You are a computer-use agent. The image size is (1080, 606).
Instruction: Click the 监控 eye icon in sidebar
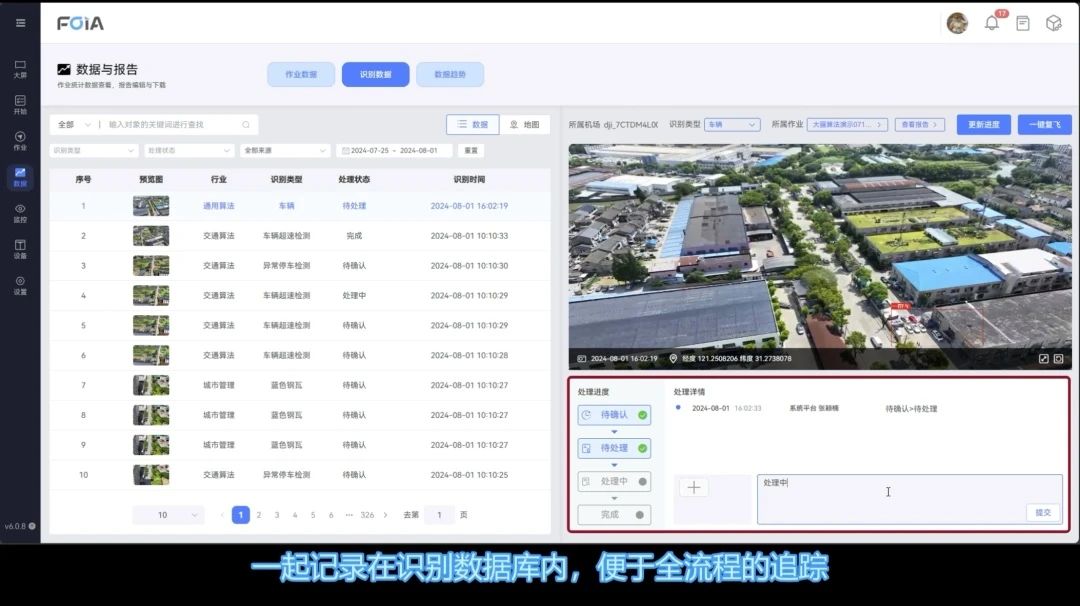pyautogui.click(x=20, y=212)
